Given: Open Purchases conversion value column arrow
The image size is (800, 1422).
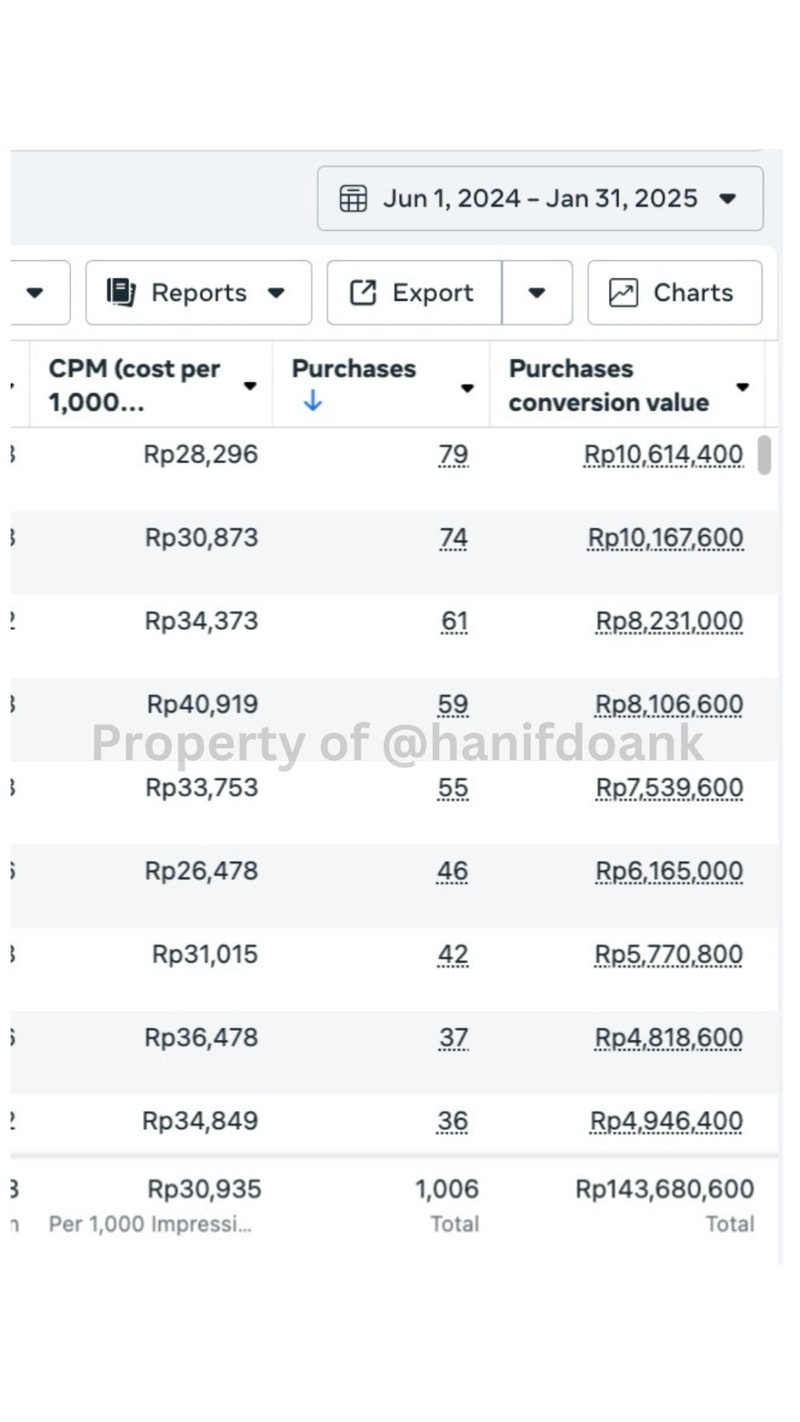Looking at the screenshot, I should tap(743, 387).
